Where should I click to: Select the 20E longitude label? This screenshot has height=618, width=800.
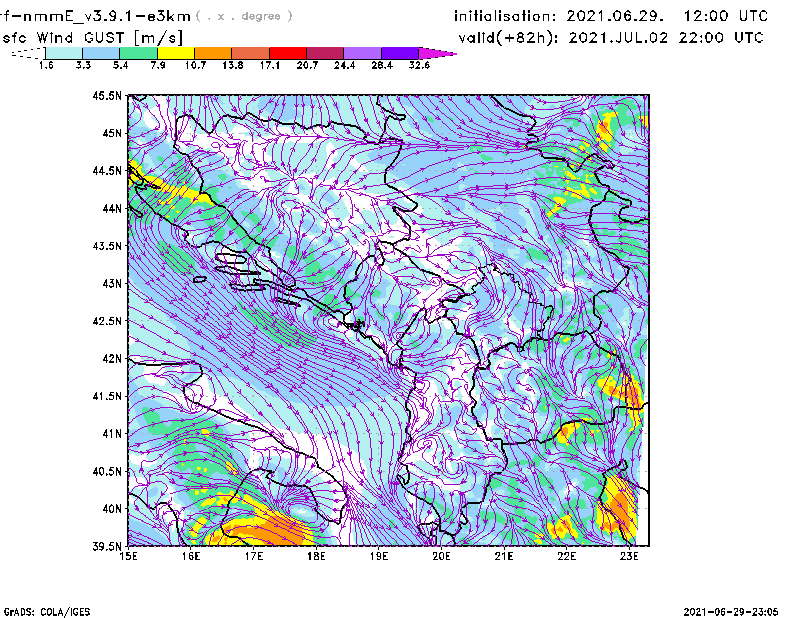441,556
